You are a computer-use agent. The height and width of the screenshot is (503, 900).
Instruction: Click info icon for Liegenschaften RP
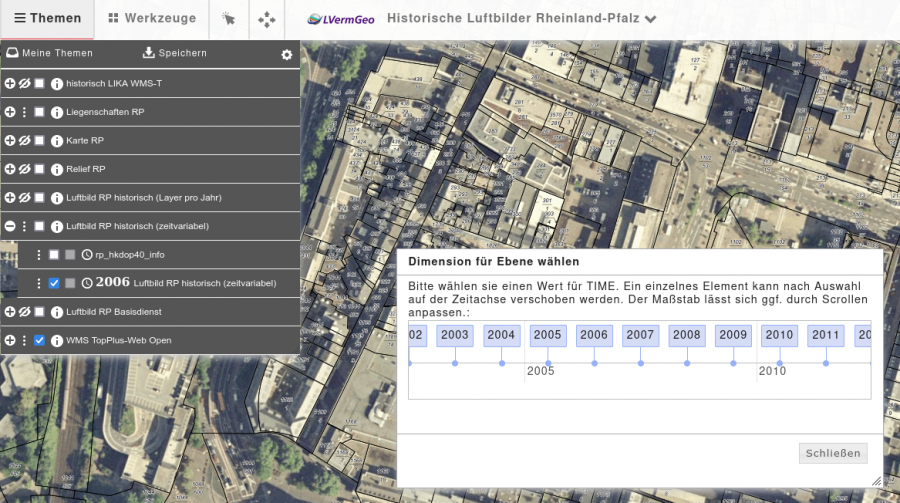point(57,112)
